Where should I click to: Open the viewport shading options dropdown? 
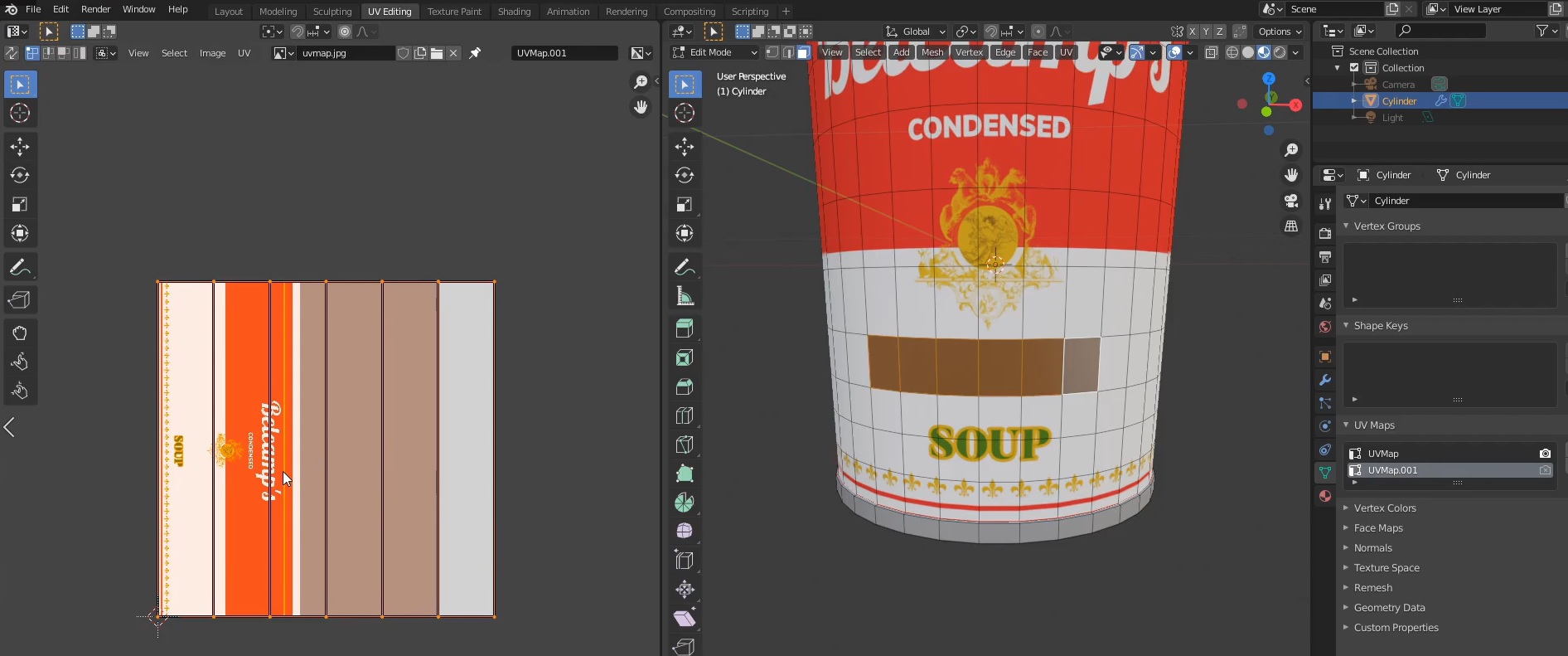pos(1295,52)
